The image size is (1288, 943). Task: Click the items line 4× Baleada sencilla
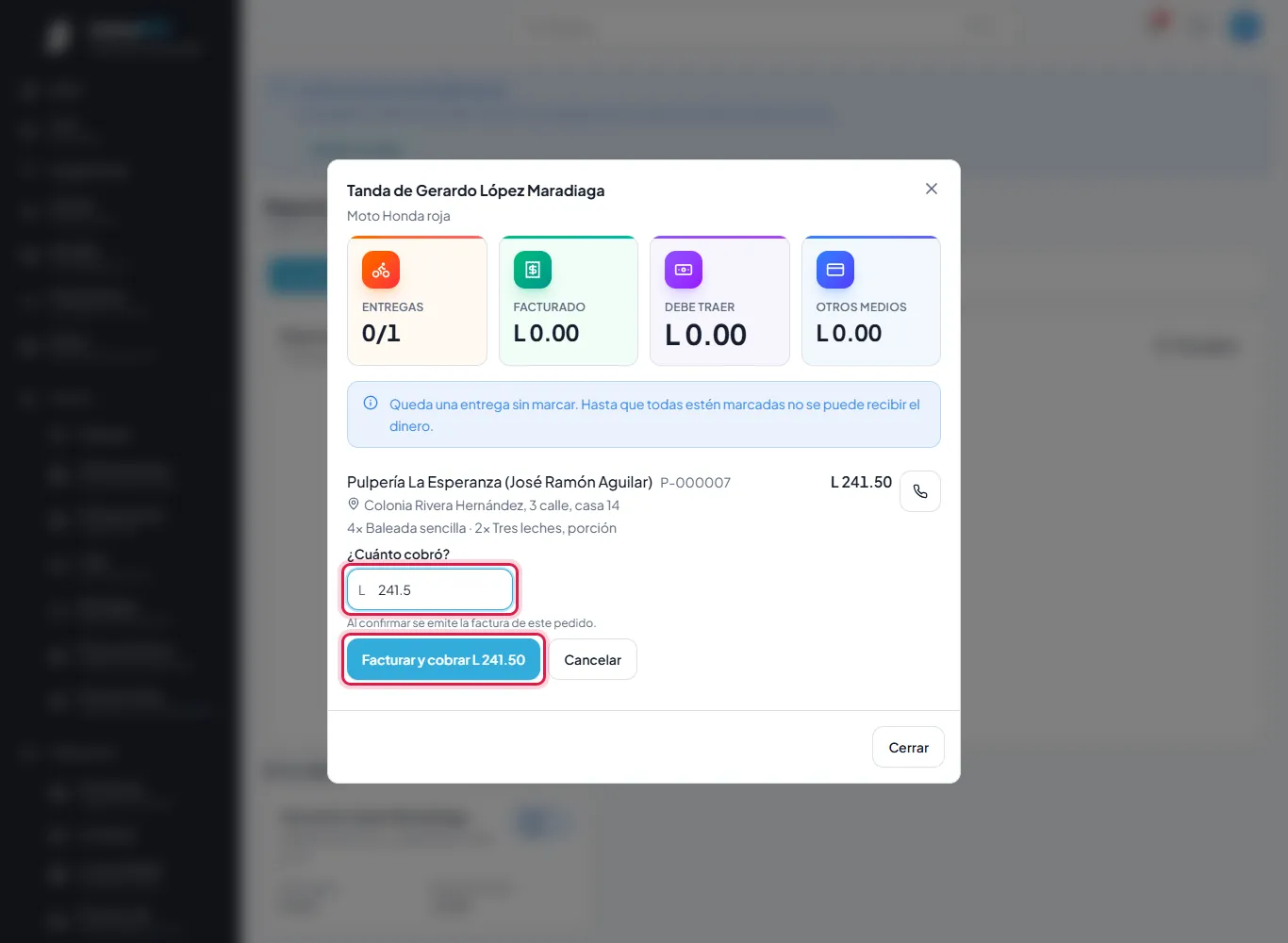coord(482,528)
